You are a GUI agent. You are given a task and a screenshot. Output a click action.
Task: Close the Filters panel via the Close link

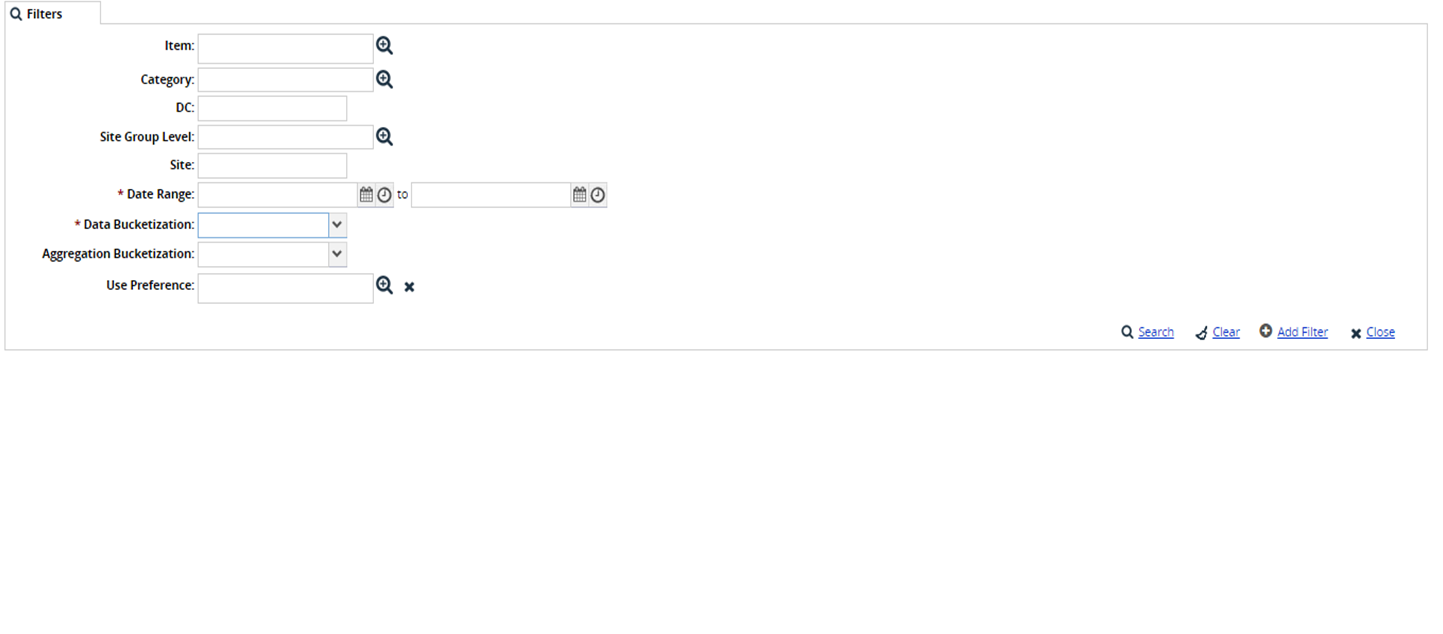coord(1380,332)
